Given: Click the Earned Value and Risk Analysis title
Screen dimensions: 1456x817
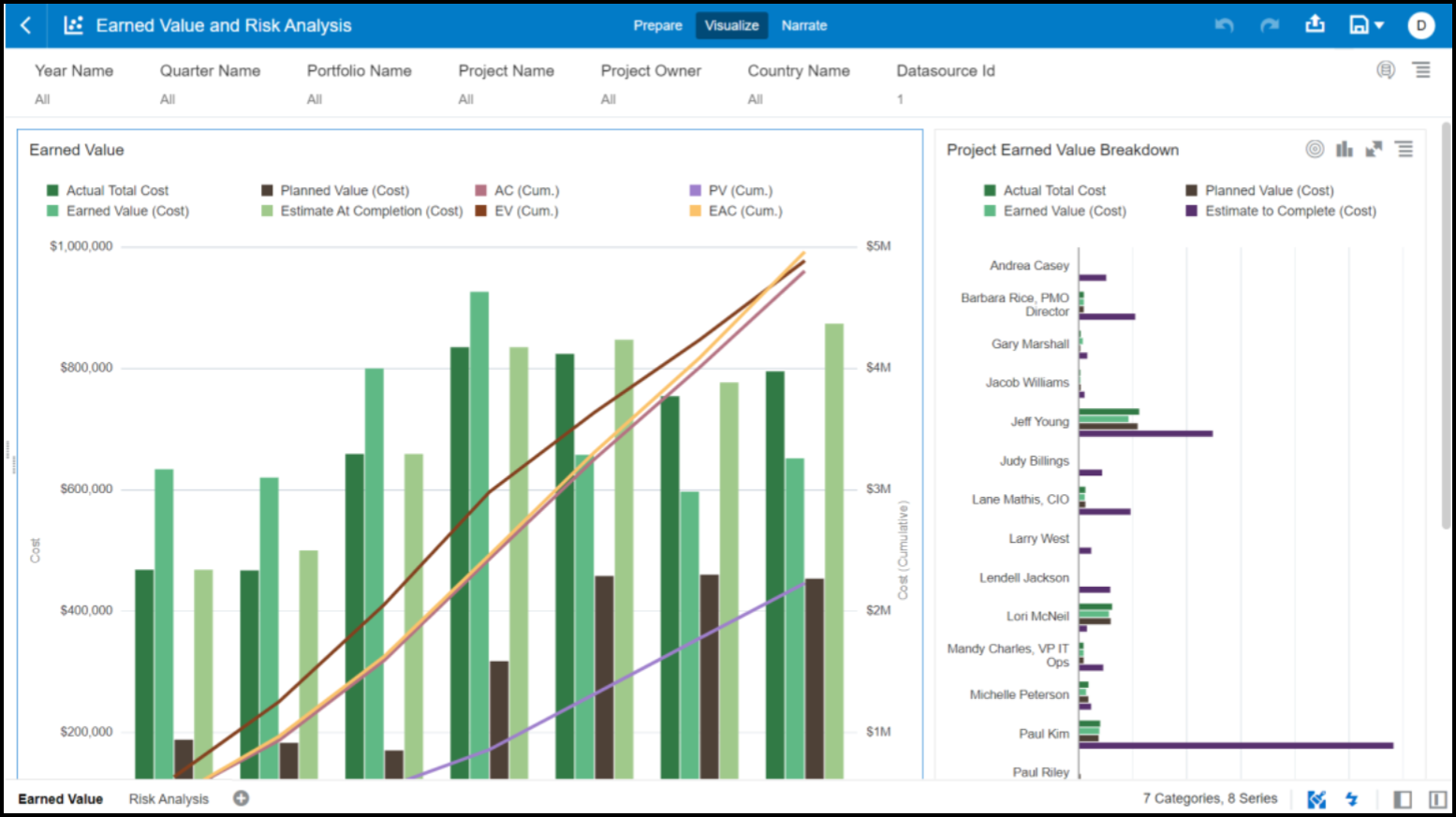Looking at the screenshot, I should click(x=224, y=25).
